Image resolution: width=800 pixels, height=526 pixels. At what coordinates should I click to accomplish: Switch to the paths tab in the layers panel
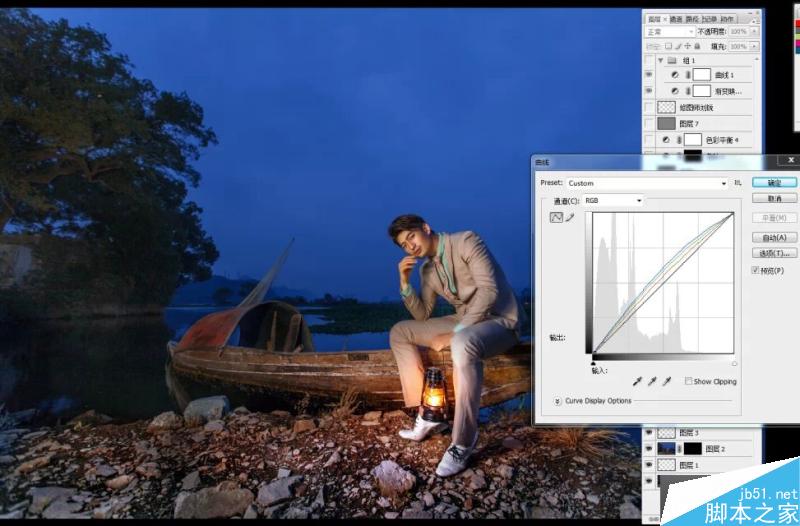692,19
